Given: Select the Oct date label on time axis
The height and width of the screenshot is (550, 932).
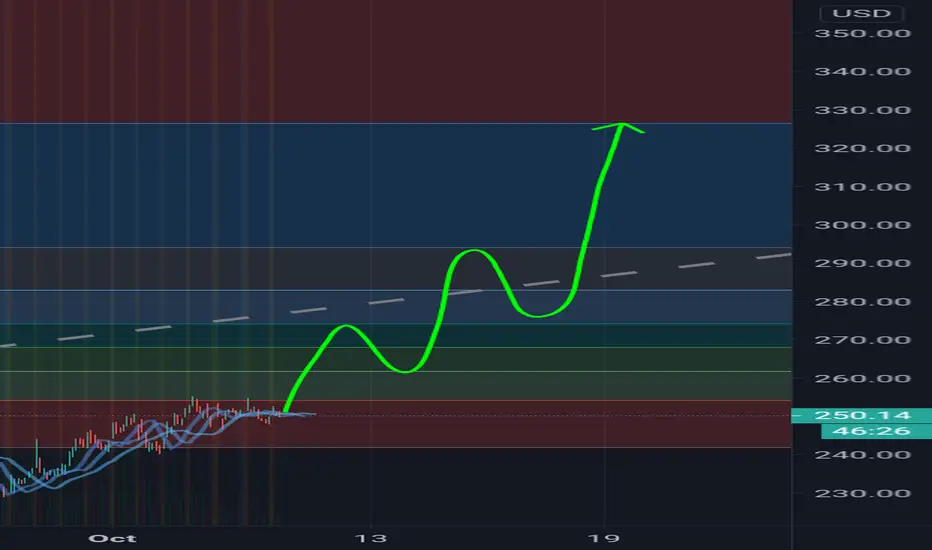Looking at the screenshot, I should pos(112,539).
